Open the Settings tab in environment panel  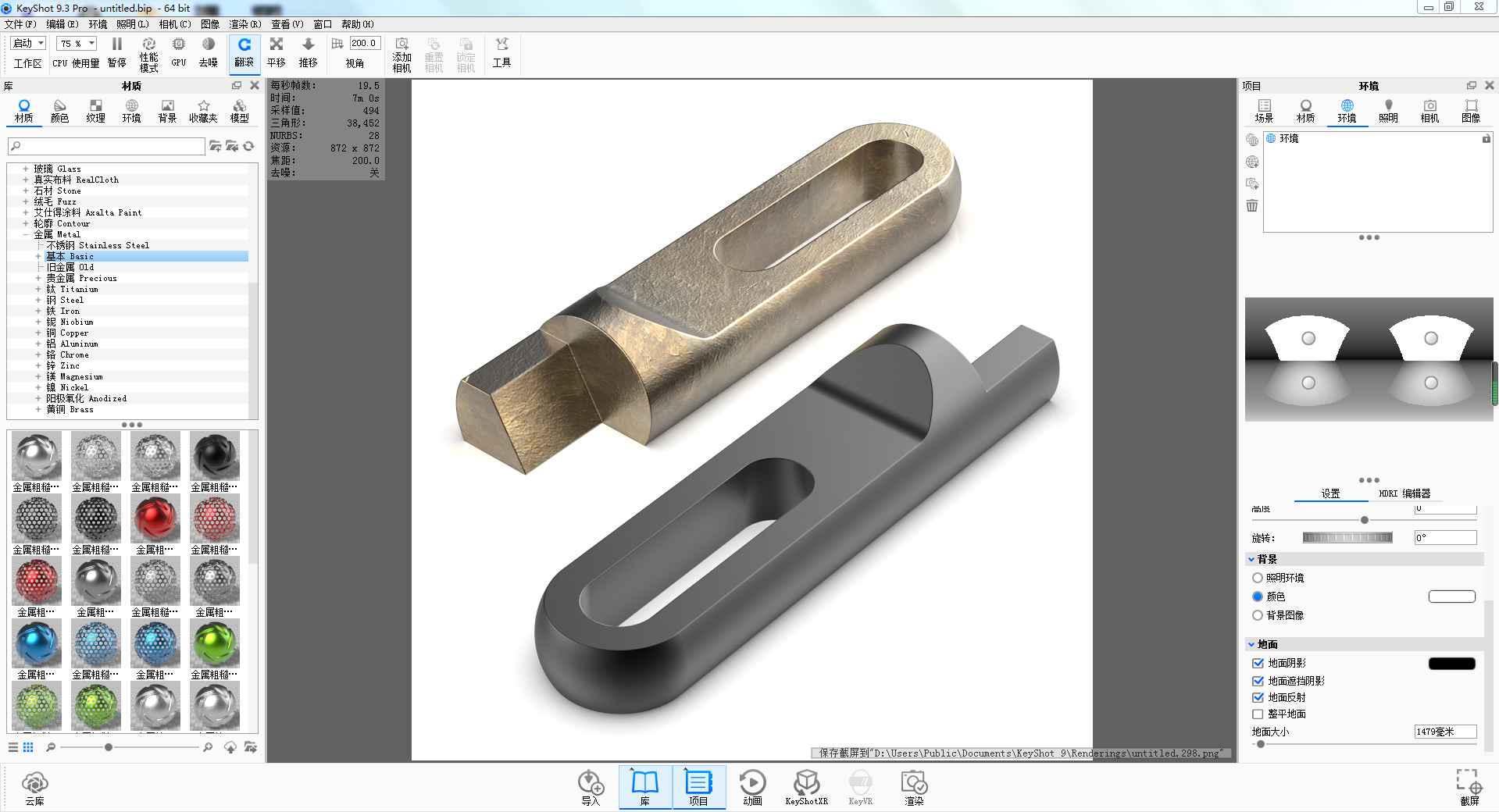coord(1330,493)
